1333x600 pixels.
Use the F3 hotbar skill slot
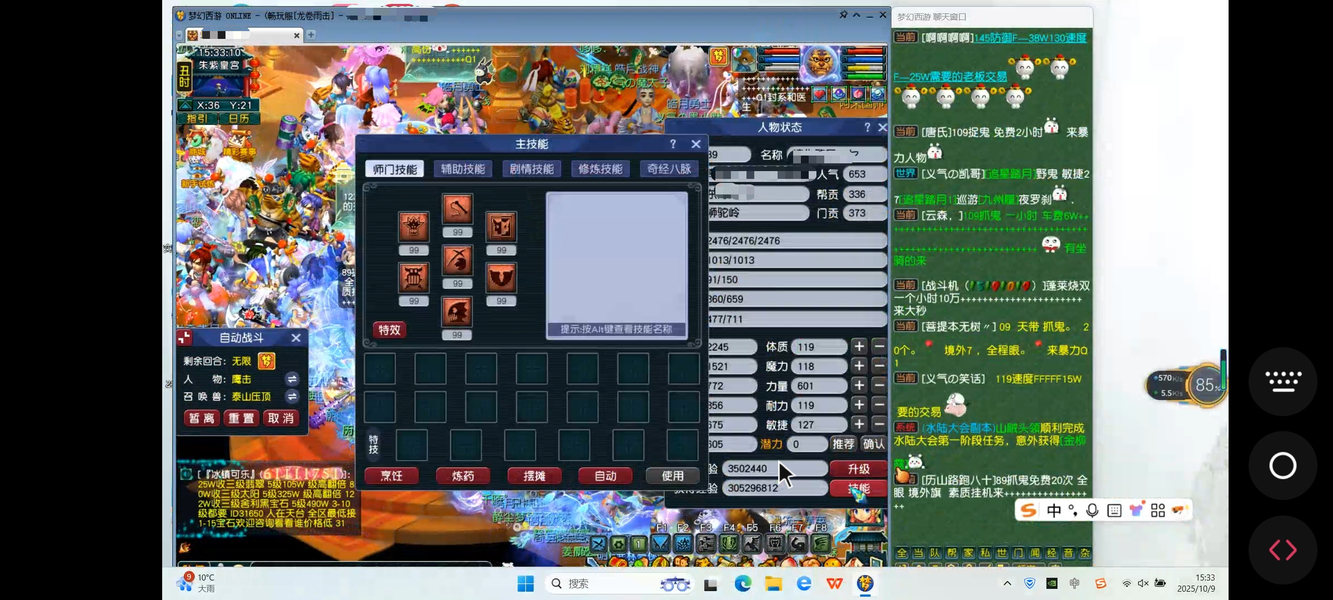coord(707,543)
